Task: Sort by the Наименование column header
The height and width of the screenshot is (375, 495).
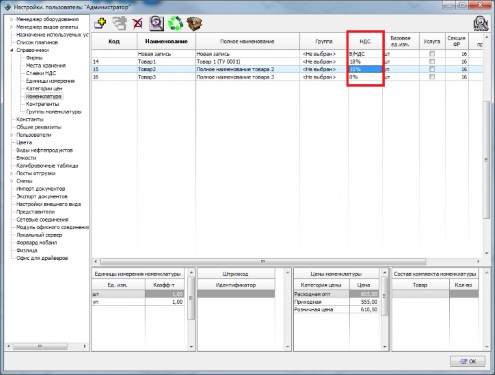Action: point(166,41)
